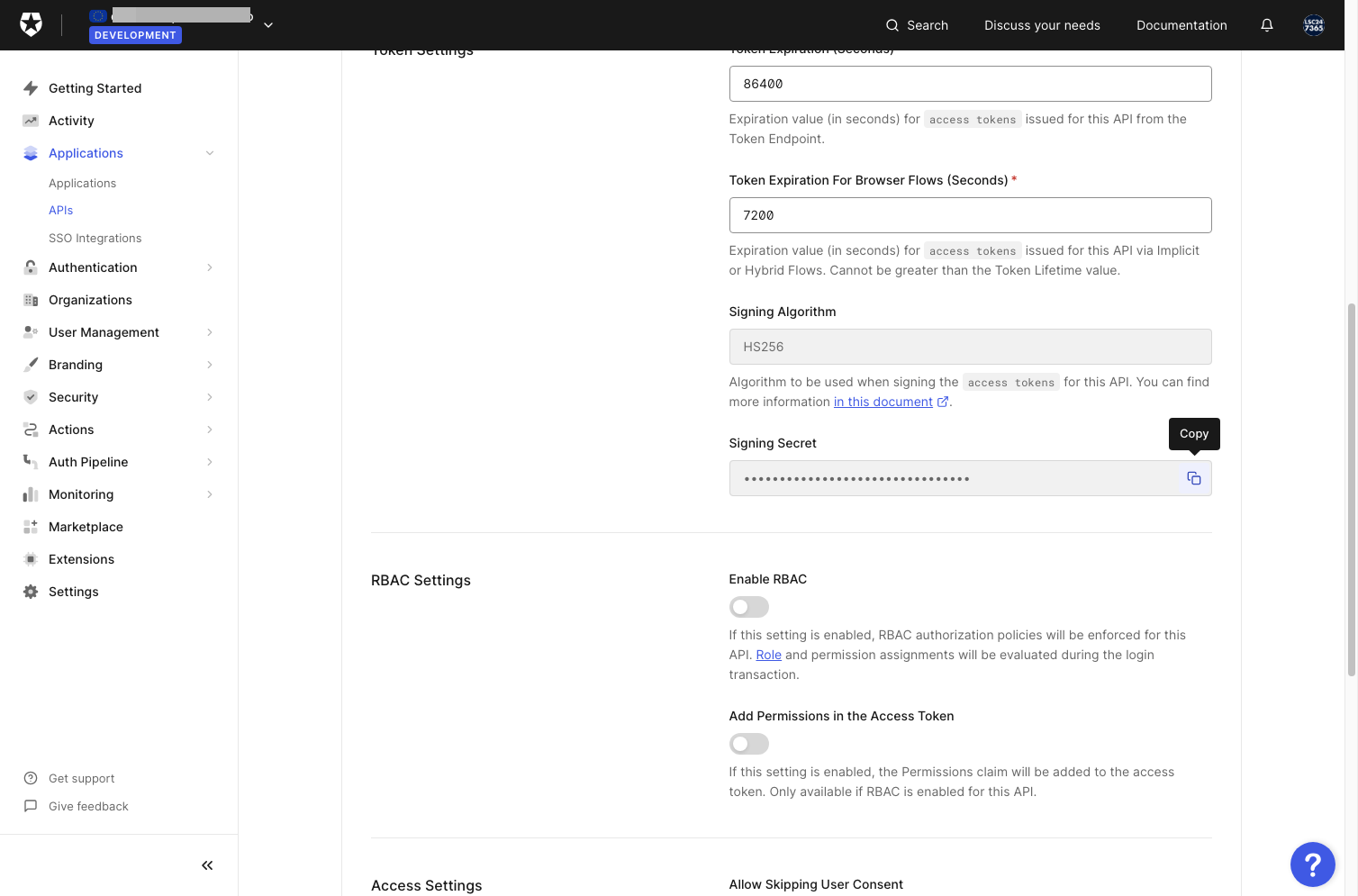
Task: Click Discuss your needs
Action: coord(1042,25)
